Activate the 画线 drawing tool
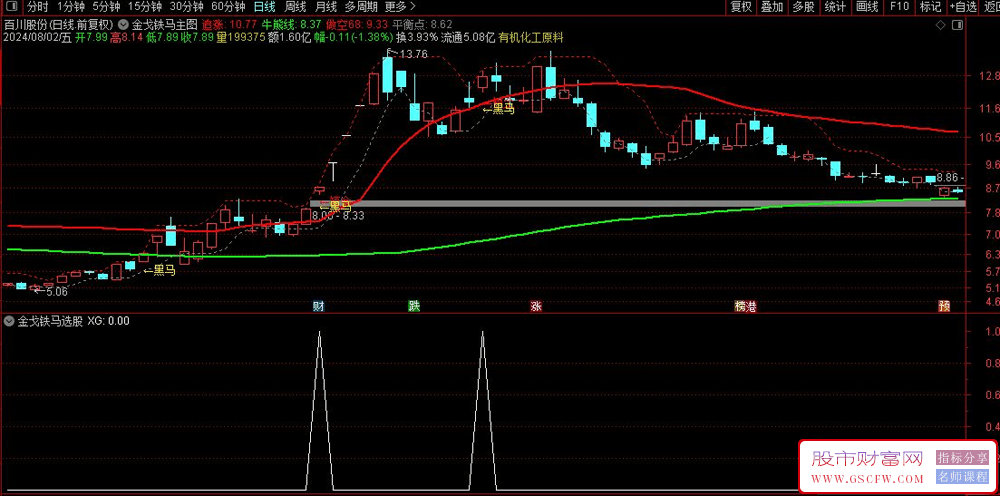Image resolution: width=1000 pixels, height=496 pixels. (867, 7)
